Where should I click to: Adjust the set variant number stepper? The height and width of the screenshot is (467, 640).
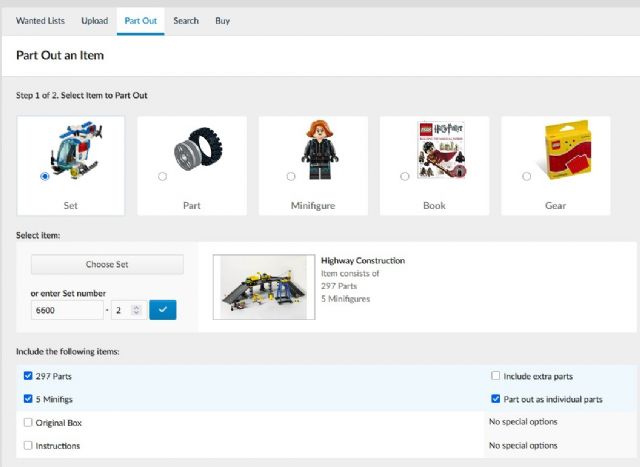(136, 310)
